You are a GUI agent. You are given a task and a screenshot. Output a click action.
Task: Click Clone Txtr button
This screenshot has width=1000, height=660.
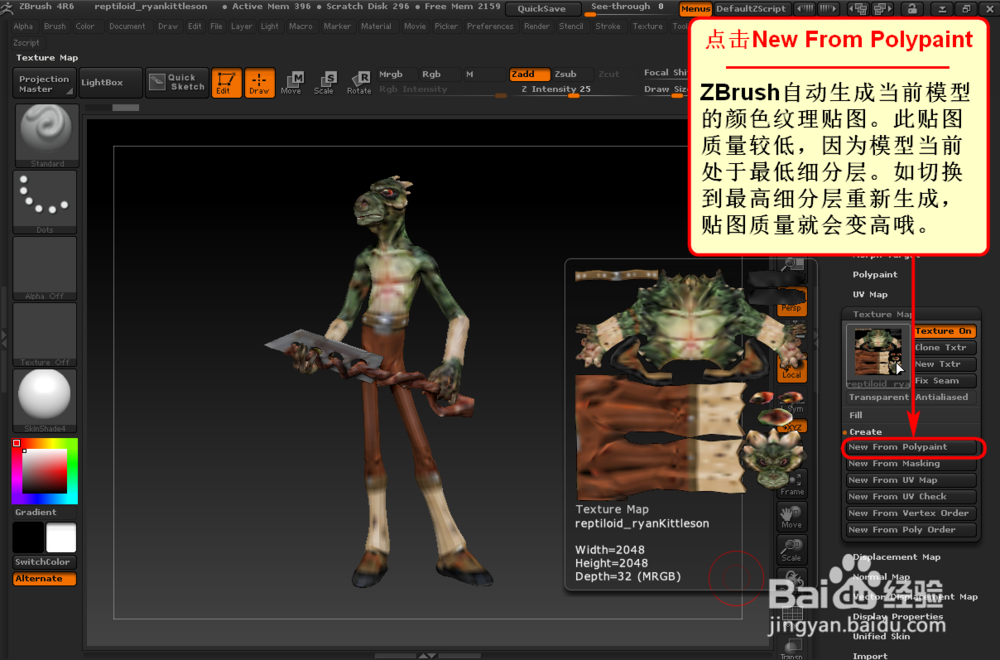click(x=944, y=348)
